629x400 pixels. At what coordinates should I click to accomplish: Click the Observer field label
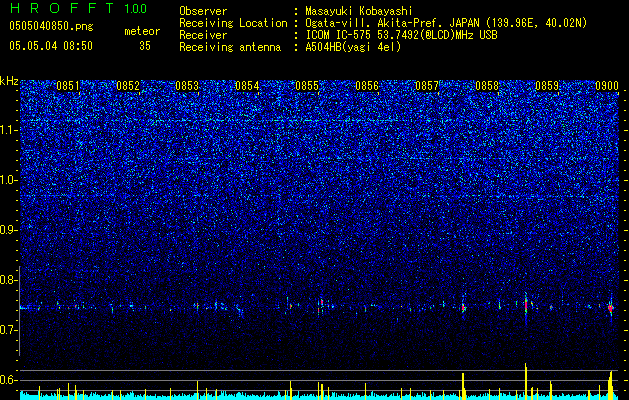pyautogui.click(x=203, y=11)
